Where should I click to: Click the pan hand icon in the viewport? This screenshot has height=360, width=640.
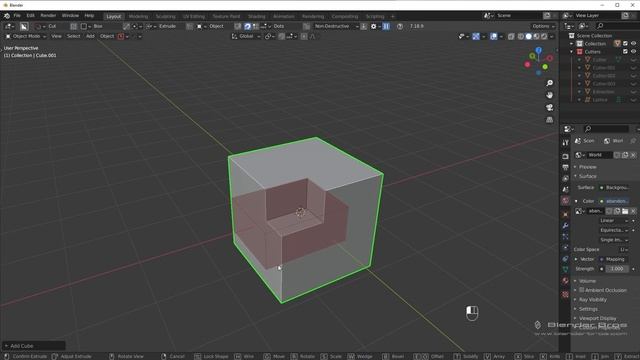tap(549, 95)
